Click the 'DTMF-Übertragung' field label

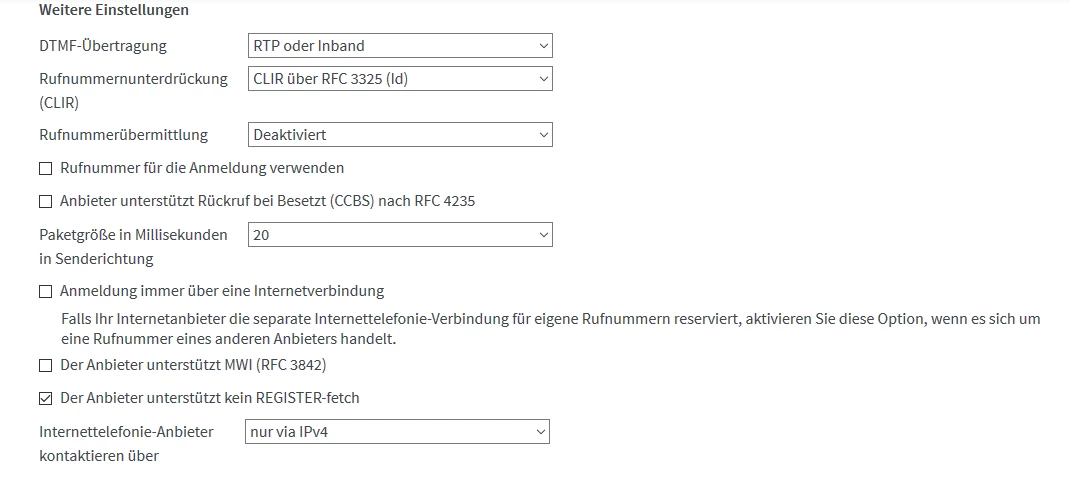[103, 46]
